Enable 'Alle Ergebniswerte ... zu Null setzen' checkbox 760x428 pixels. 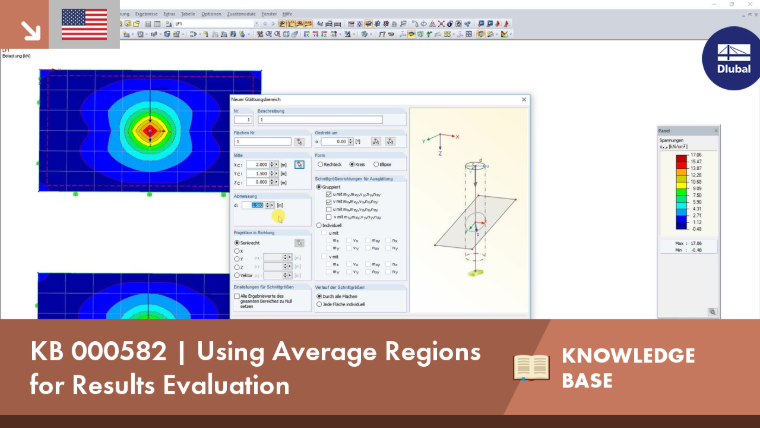coord(237,296)
